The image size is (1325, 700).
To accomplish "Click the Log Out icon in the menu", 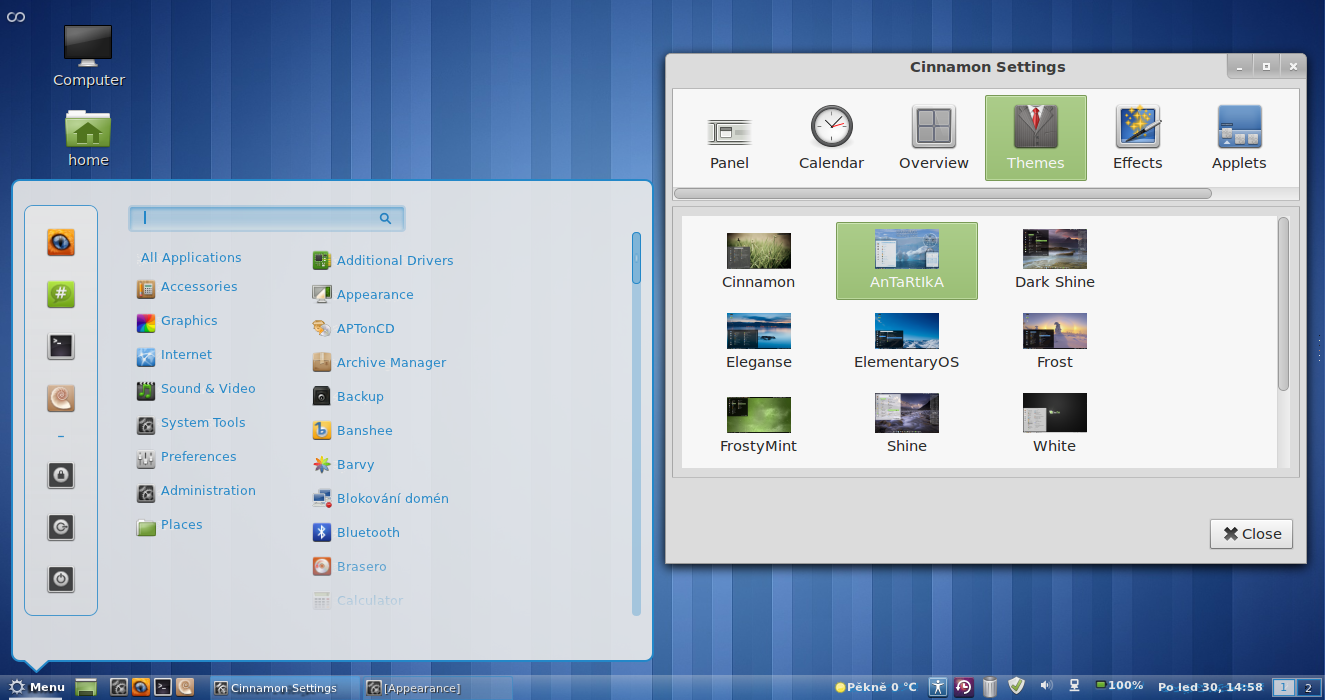I will tap(61, 527).
